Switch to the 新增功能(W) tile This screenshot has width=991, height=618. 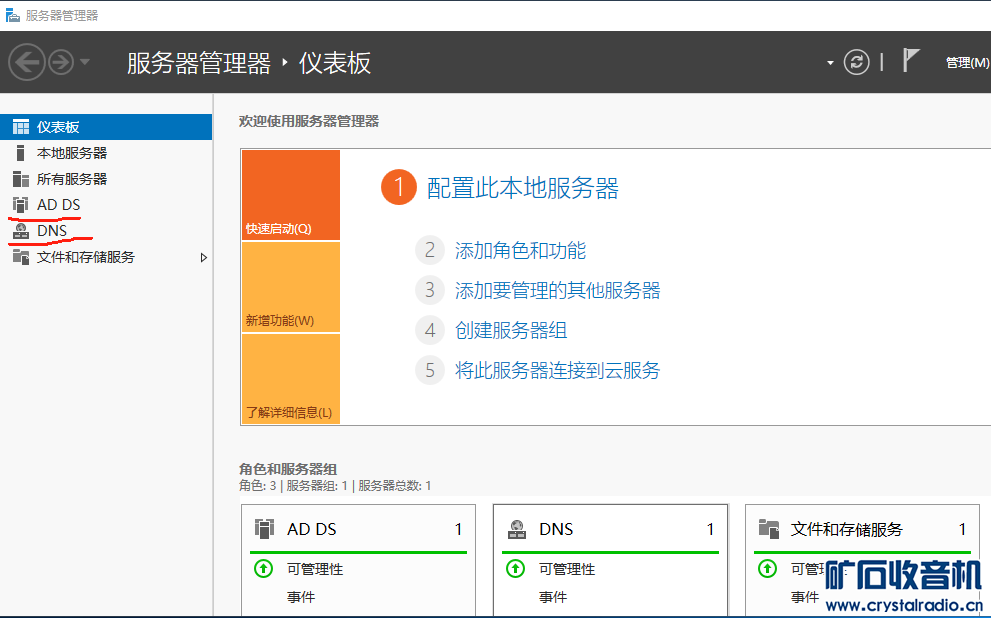(290, 288)
